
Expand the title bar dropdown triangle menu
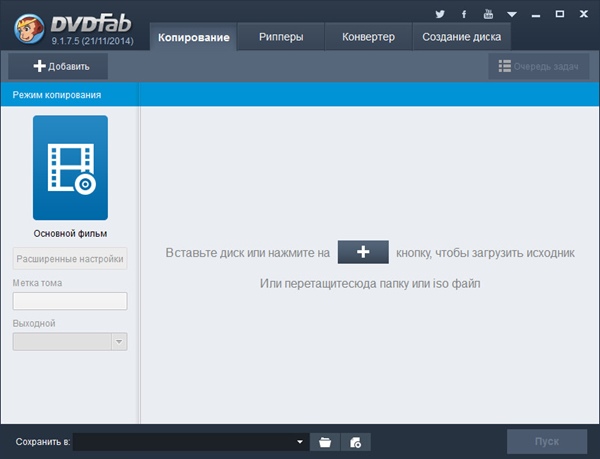point(511,15)
